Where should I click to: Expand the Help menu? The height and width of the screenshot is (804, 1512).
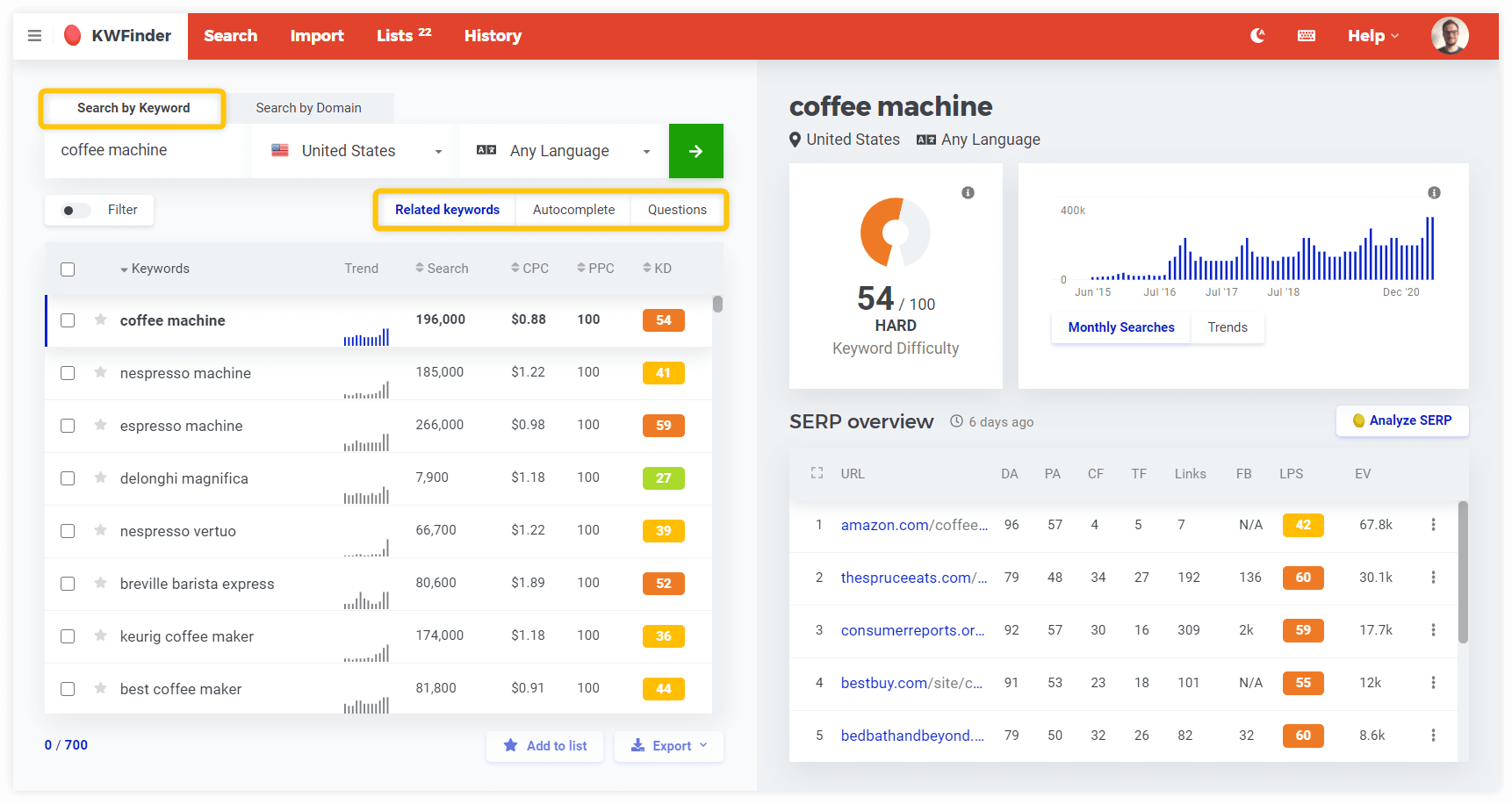point(1373,36)
